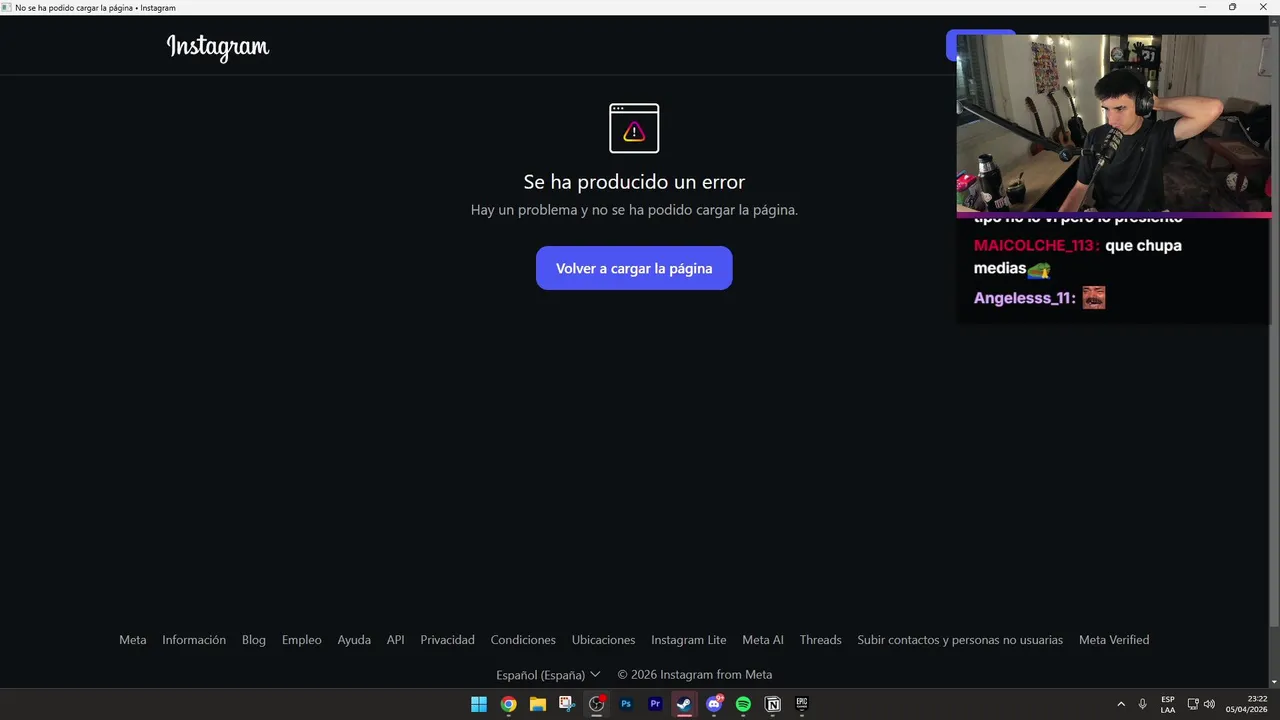The width and height of the screenshot is (1280, 720).
Task: Open Spotify from the taskbar
Action: [743, 704]
